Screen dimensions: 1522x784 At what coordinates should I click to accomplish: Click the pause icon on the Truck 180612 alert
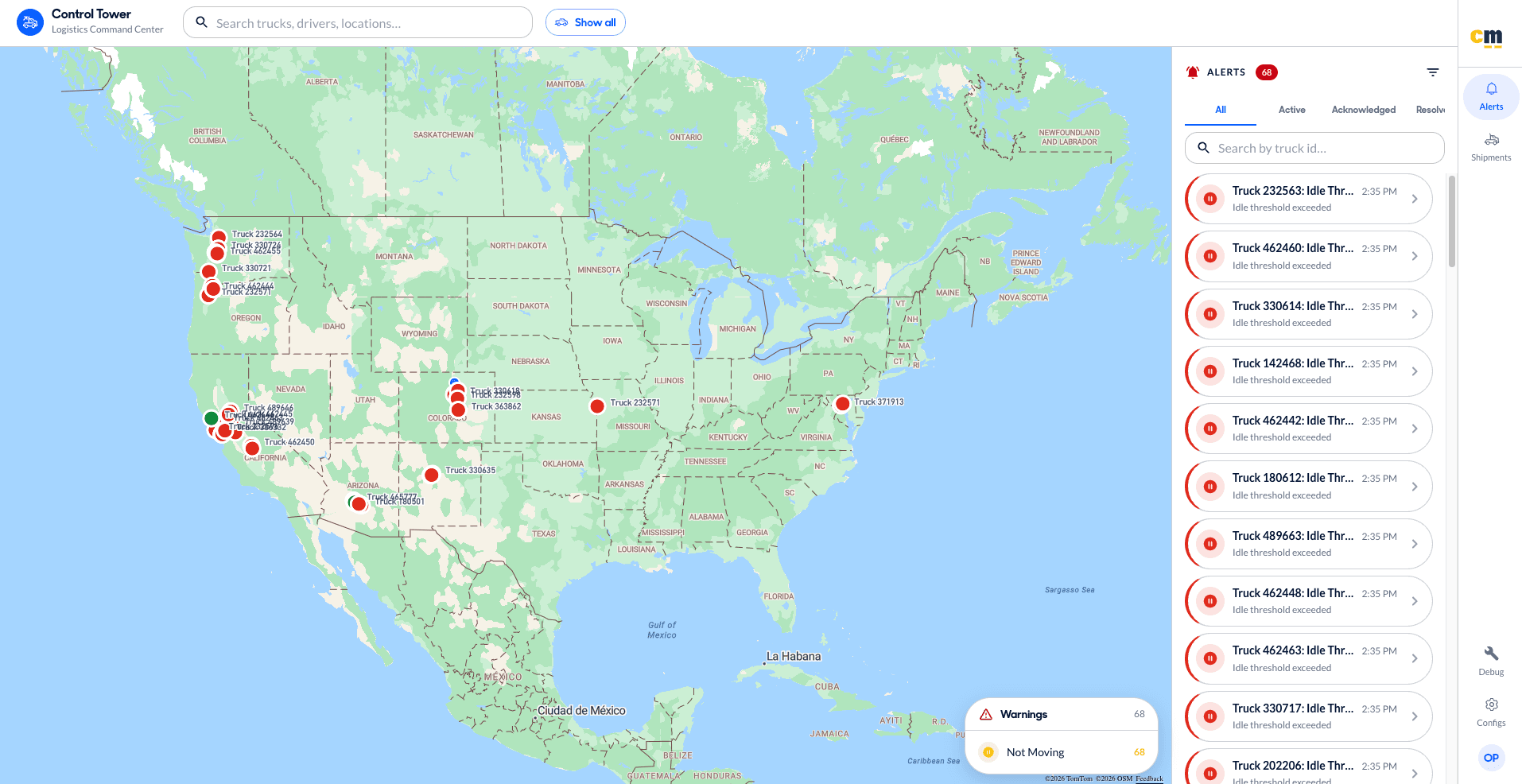pyautogui.click(x=1210, y=487)
